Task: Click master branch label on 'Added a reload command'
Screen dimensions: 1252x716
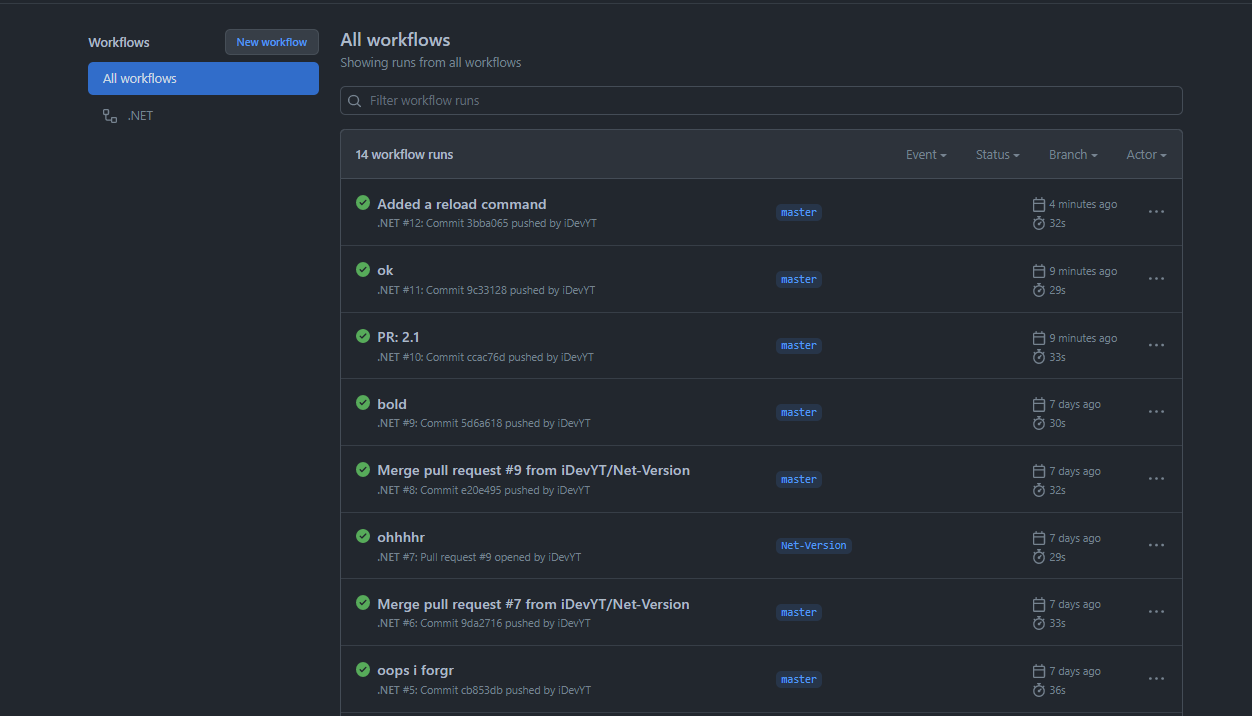Action: coord(799,212)
